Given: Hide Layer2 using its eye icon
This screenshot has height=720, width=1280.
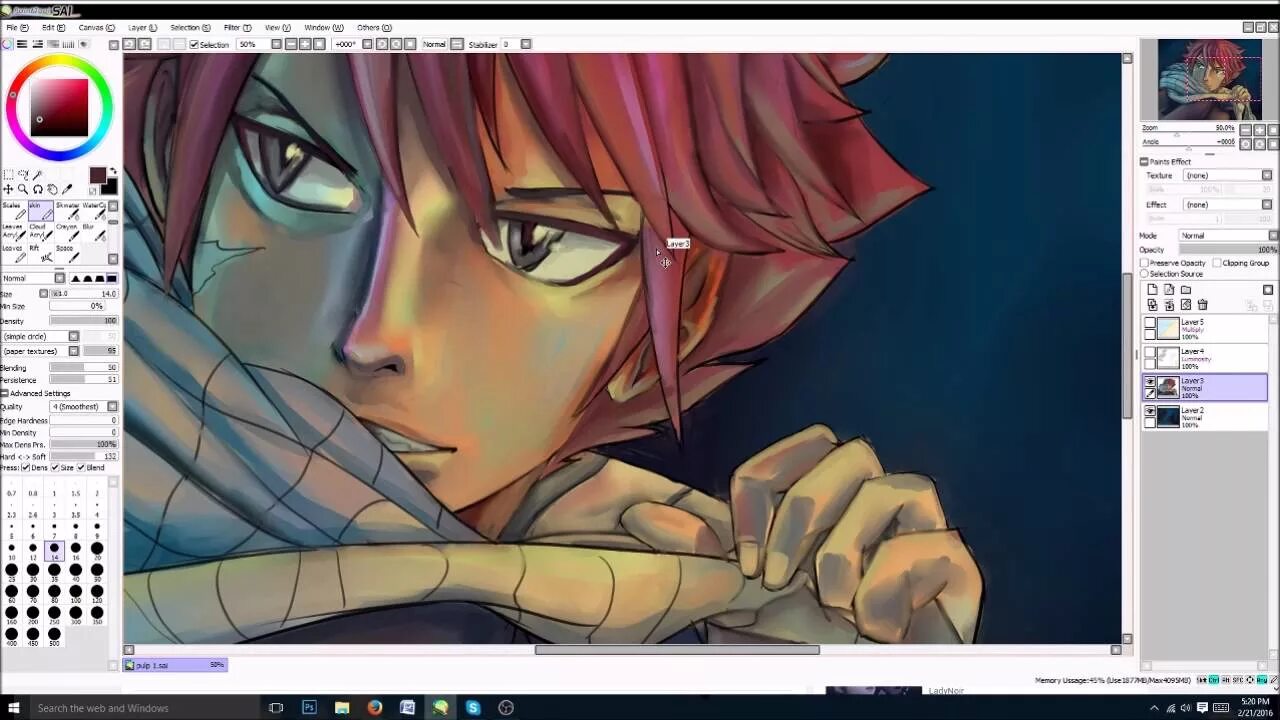Looking at the screenshot, I should click(1150, 410).
